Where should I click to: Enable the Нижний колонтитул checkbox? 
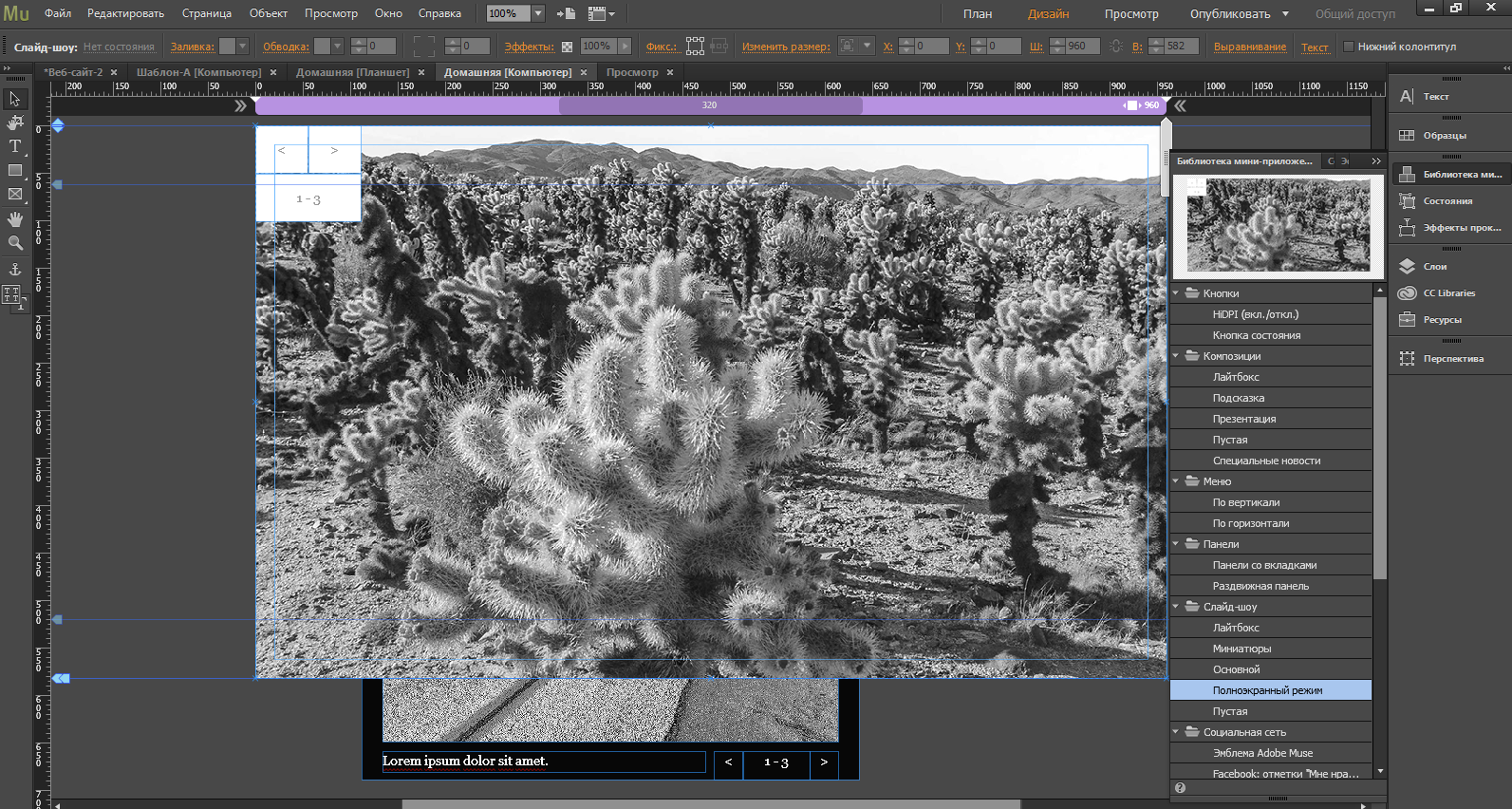click(x=1349, y=47)
